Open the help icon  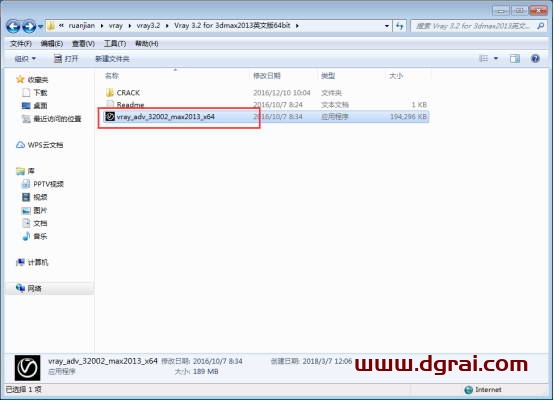coord(535,59)
